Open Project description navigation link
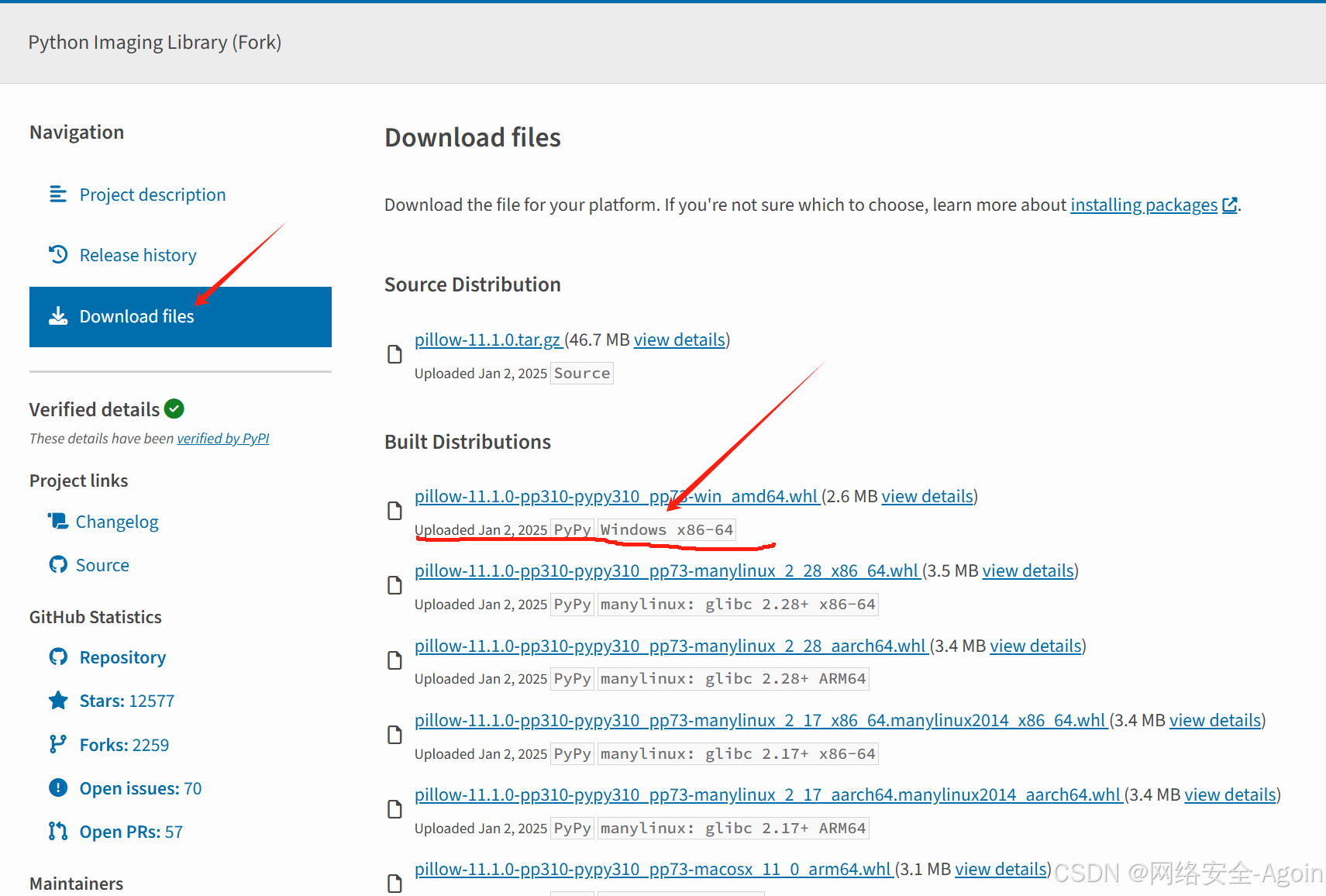This screenshot has height=896, width=1326. [x=153, y=195]
